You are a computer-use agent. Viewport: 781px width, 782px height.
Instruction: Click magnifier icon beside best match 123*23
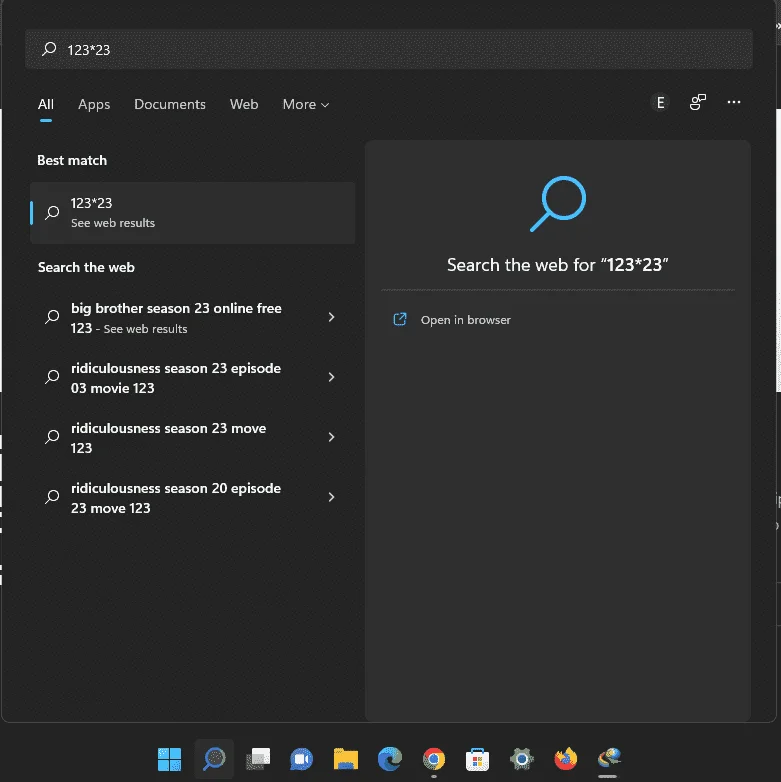point(52,213)
